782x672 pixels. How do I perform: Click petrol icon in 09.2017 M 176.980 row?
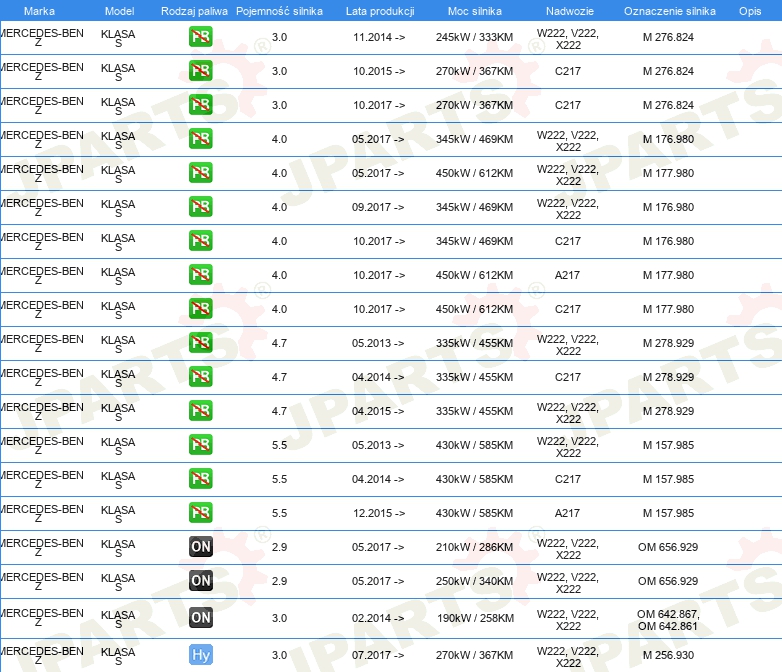click(201, 207)
